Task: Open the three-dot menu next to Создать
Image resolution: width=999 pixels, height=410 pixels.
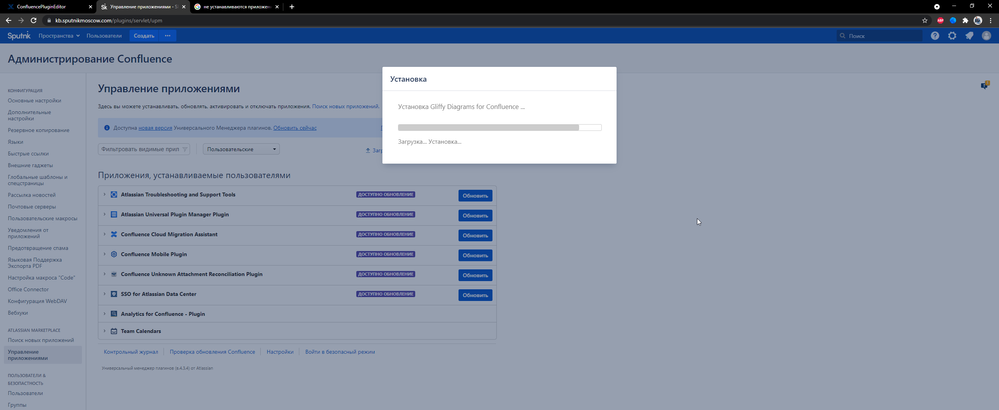Action: [168, 36]
